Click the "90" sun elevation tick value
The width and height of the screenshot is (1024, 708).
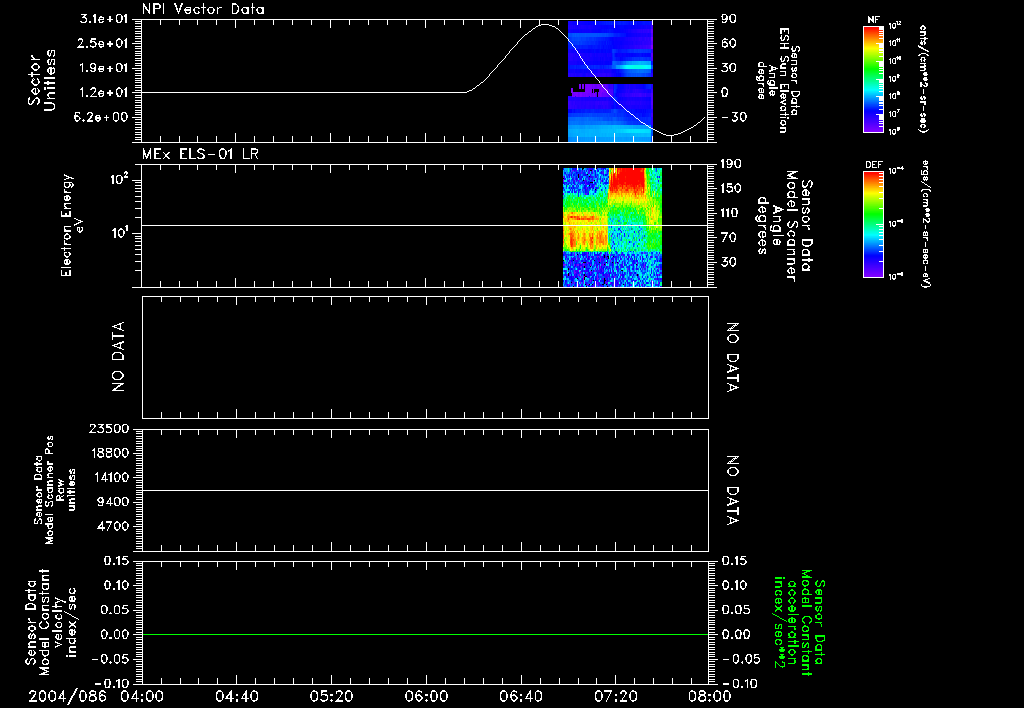point(729,19)
